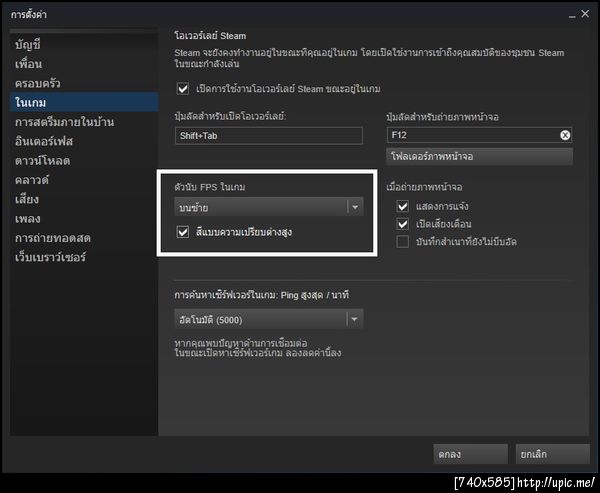Select บัญชี in the sidebar
Viewport: 600px width, 493px height.
coord(84,45)
